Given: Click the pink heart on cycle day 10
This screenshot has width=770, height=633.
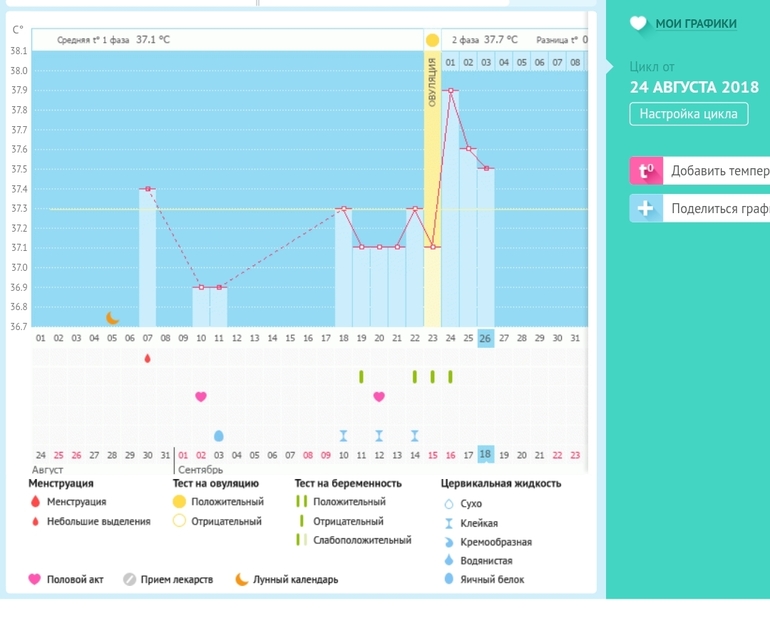Looking at the screenshot, I should 201,397.
